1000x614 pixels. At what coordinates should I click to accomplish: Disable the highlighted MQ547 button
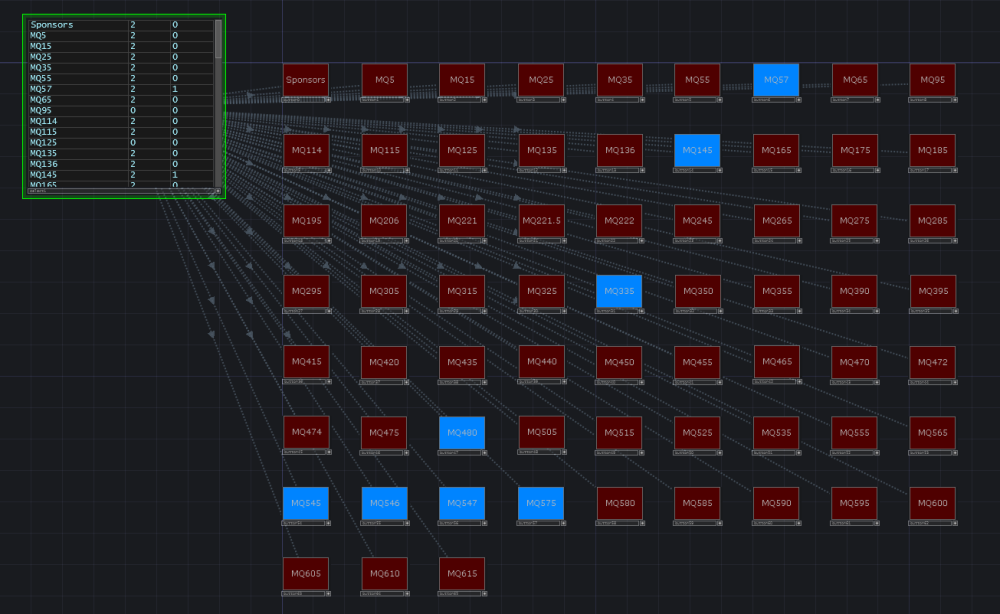coord(462,503)
